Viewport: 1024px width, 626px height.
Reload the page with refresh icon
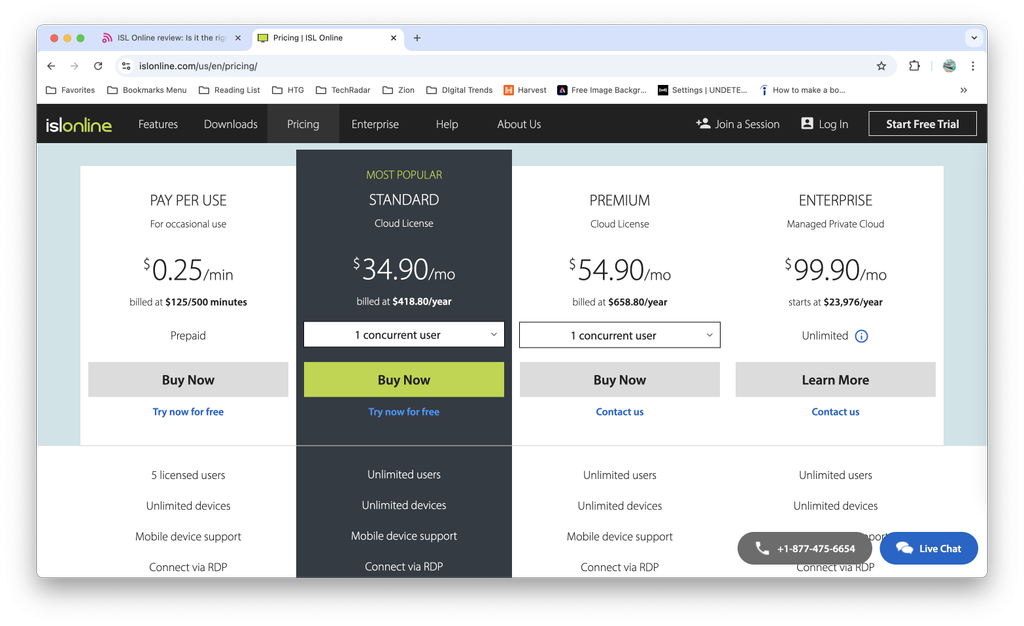(x=97, y=66)
